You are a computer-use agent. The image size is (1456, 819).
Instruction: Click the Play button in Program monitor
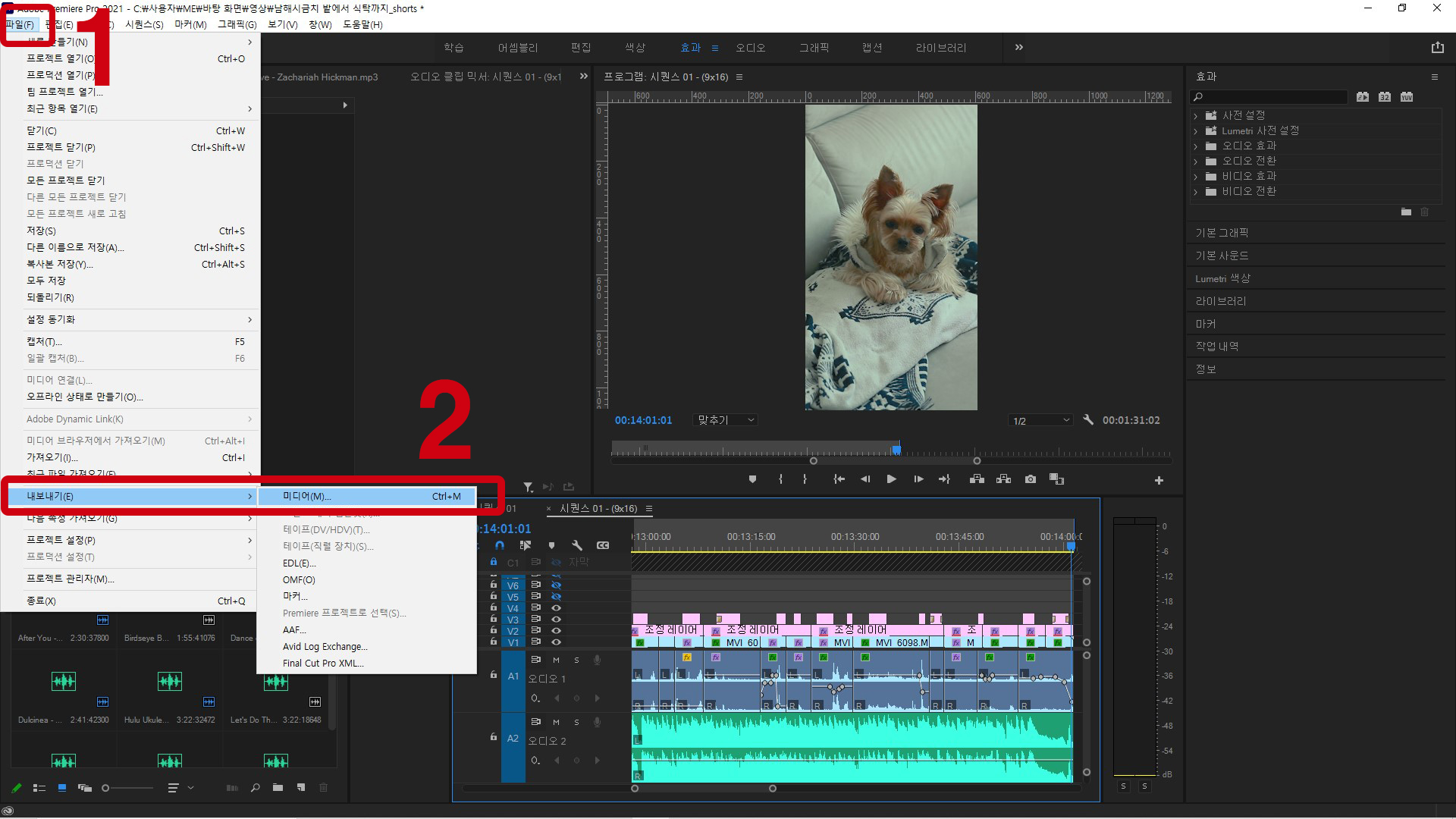point(891,479)
